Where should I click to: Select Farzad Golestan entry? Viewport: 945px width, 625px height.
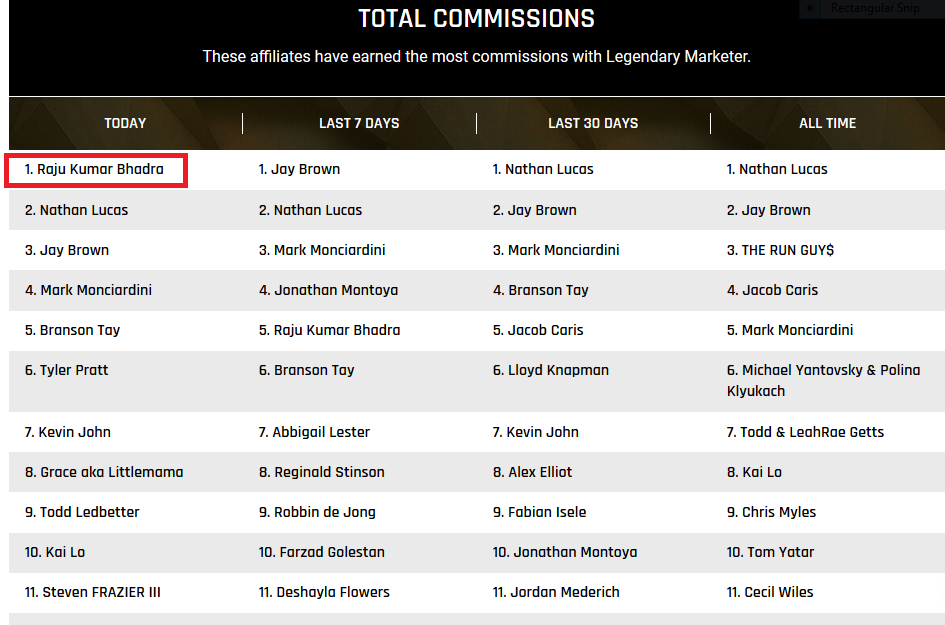click(322, 552)
